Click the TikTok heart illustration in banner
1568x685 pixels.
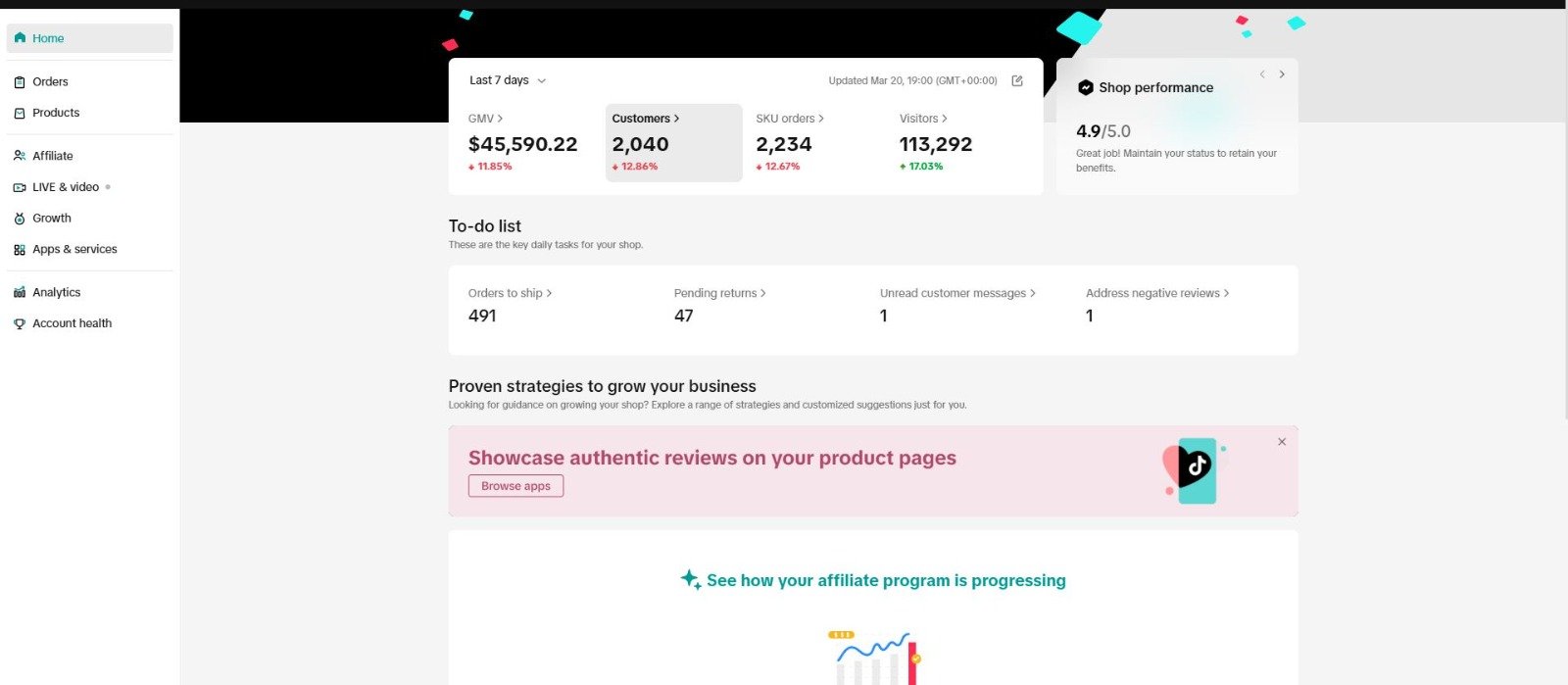(1195, 470)
